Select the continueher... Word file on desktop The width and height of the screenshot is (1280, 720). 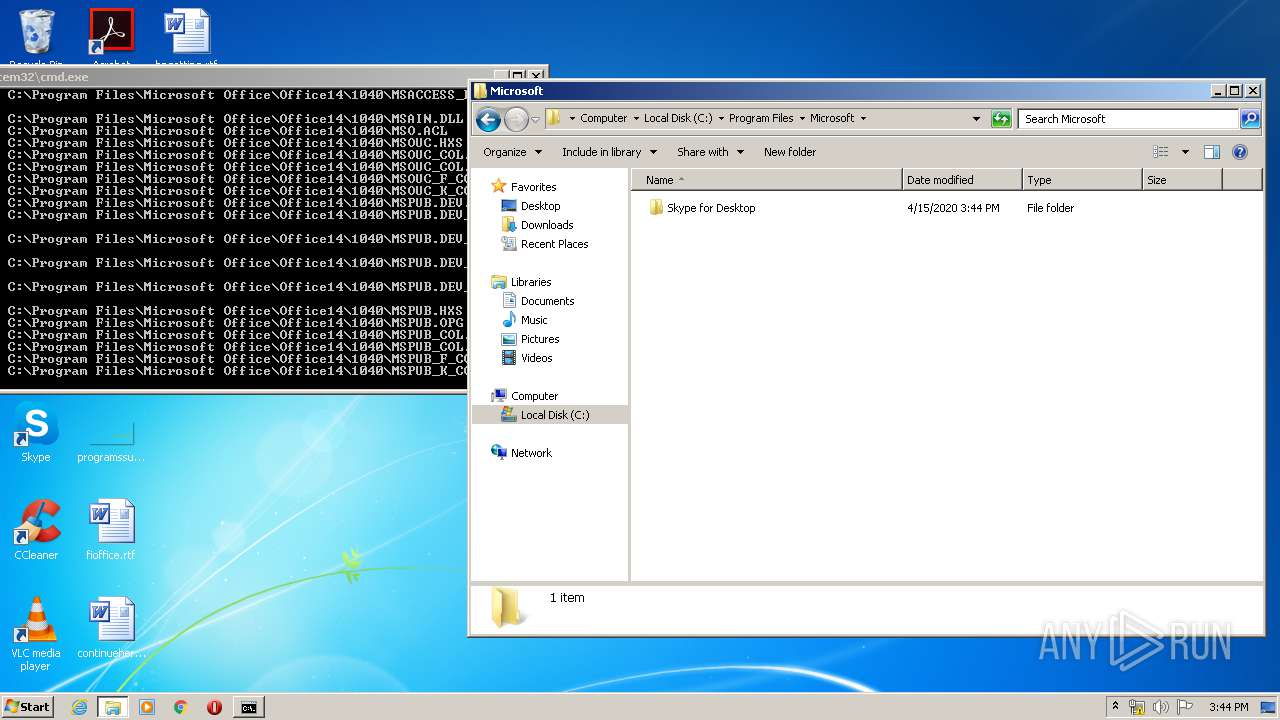[x=111, y=628]
